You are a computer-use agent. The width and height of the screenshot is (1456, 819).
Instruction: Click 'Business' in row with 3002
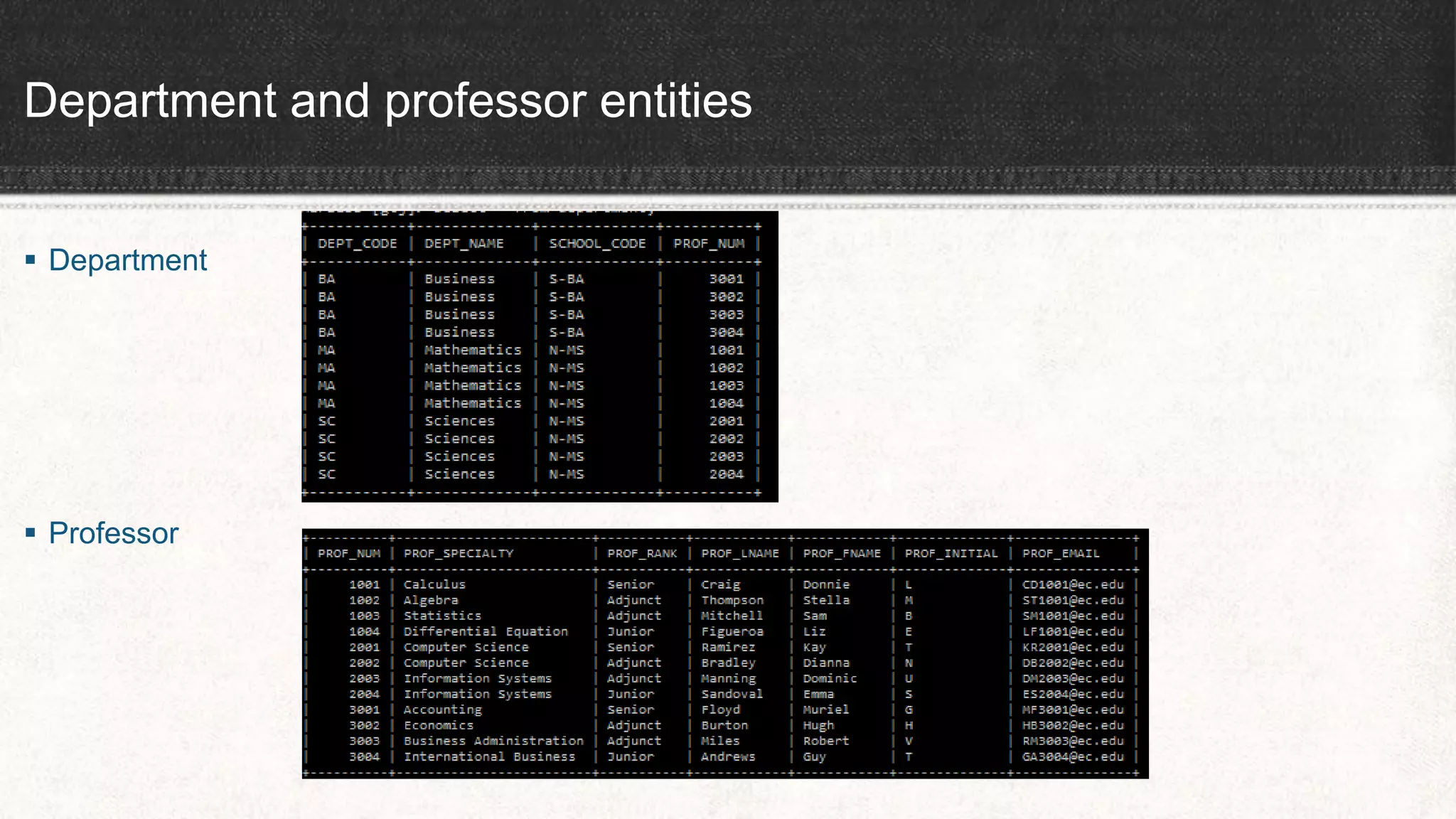pyautogui.click(x=459, y=297)
